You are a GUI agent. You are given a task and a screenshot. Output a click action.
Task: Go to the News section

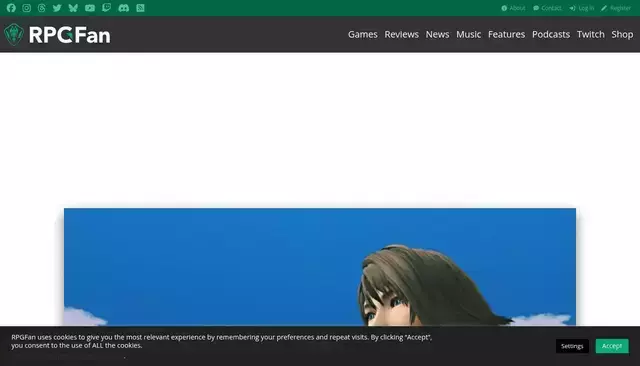[437, 34]
